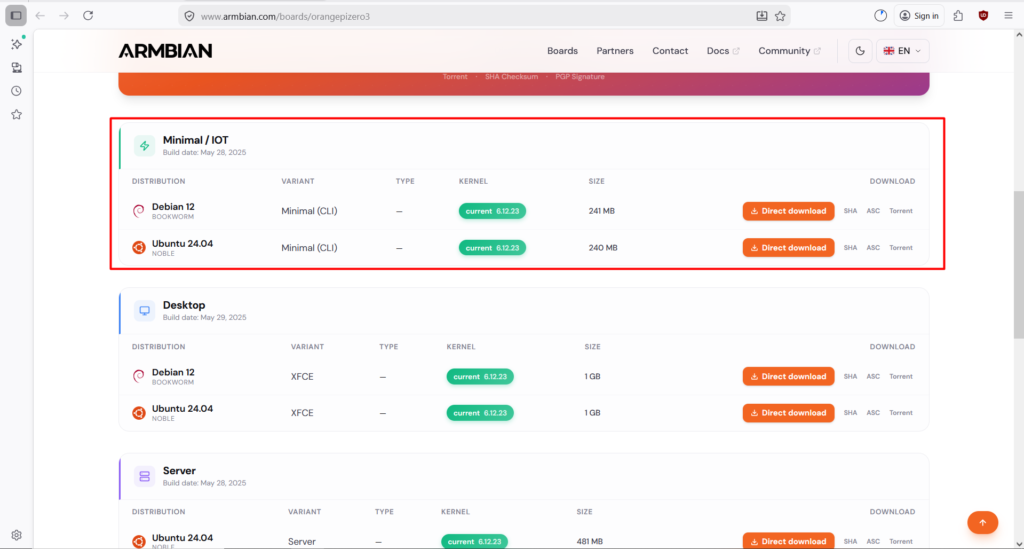Image resolution: width=1024 pixels, height=549 pixels.
Task: Open the EN language dropdown
Action: pos(902,51)
